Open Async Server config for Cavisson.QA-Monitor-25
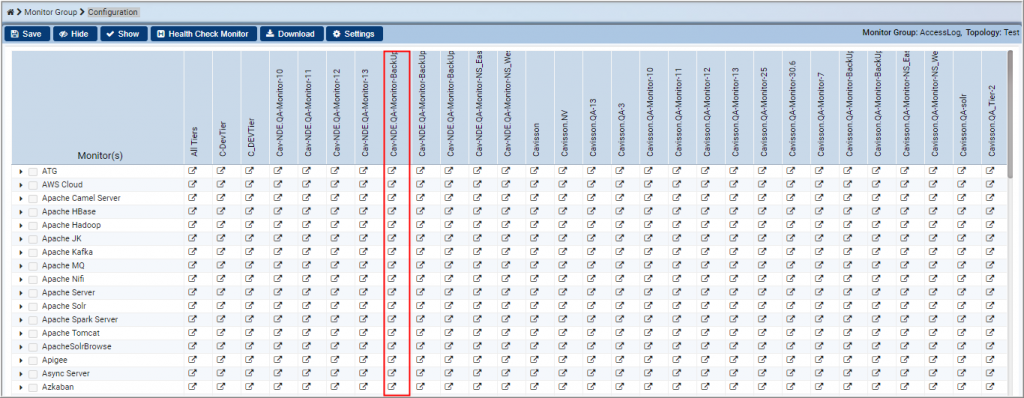The width and height of the screenshot is (1024, 398). pos(762,373)
